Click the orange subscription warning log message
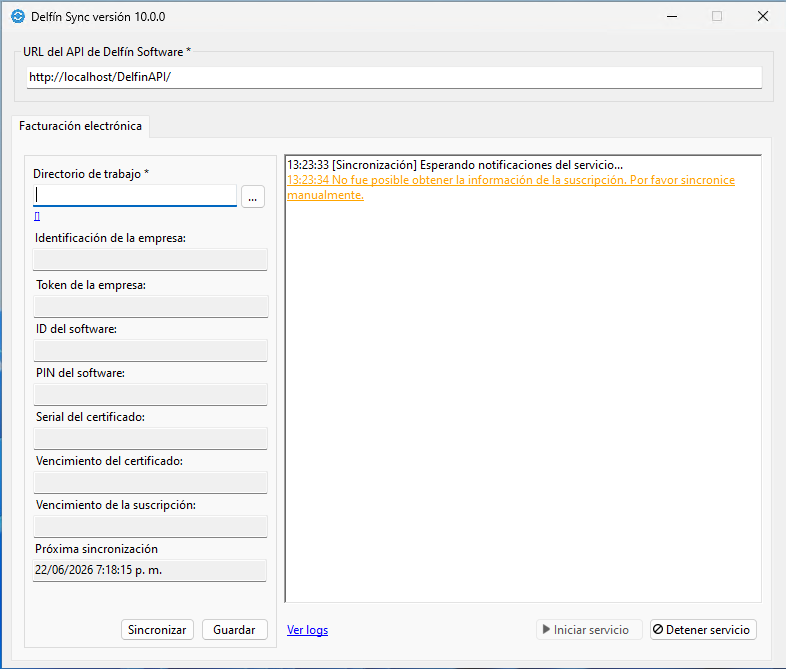 pyautogui.click(x=511, y=187)
